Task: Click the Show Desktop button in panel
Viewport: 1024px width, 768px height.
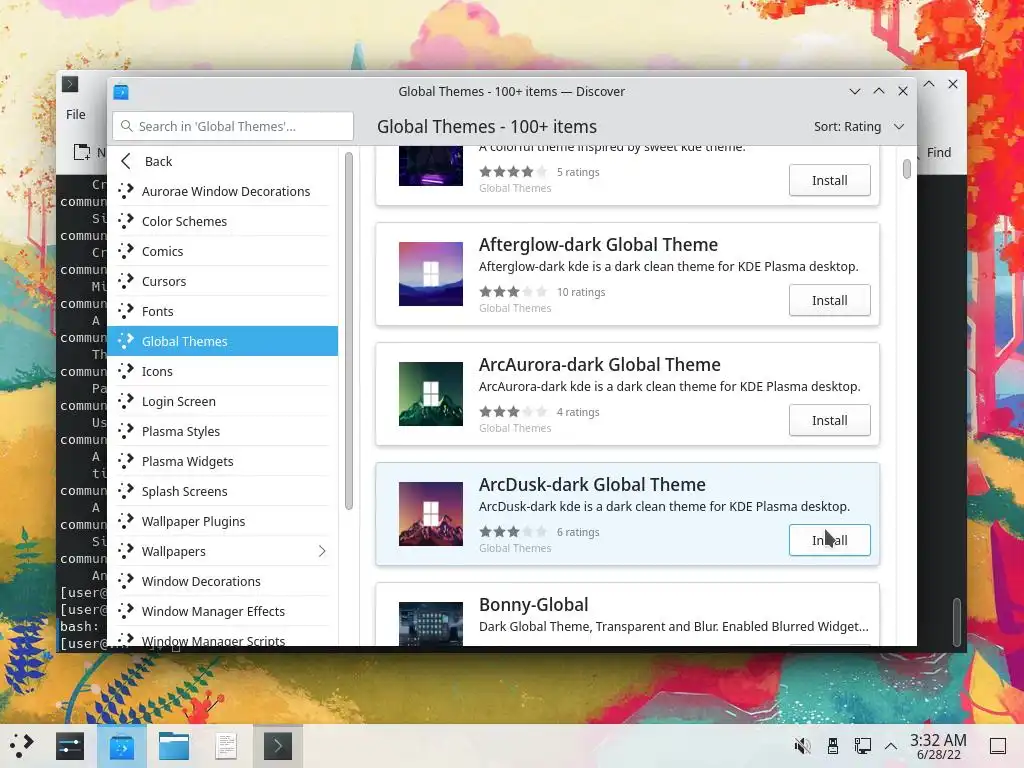Action: pos(998,746)
